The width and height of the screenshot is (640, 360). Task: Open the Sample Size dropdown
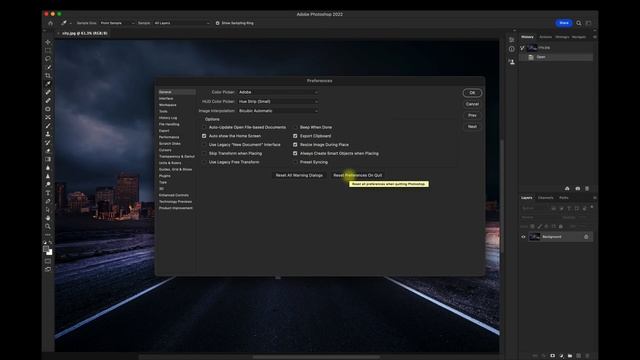tap(117, 23)
